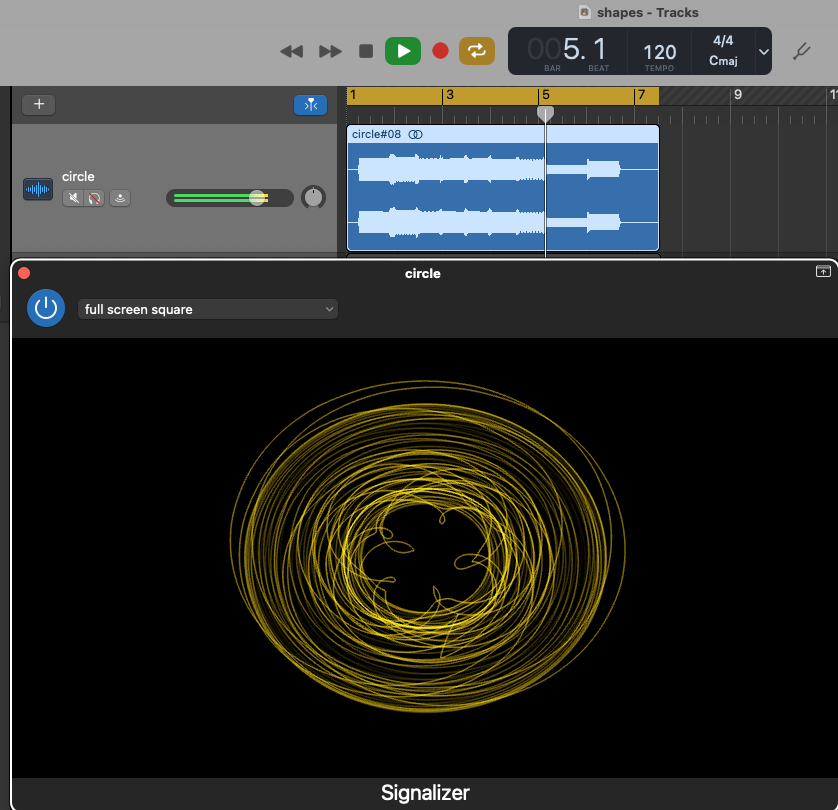
Task: Click the circle track pan knob
Action: coord(313,198)
